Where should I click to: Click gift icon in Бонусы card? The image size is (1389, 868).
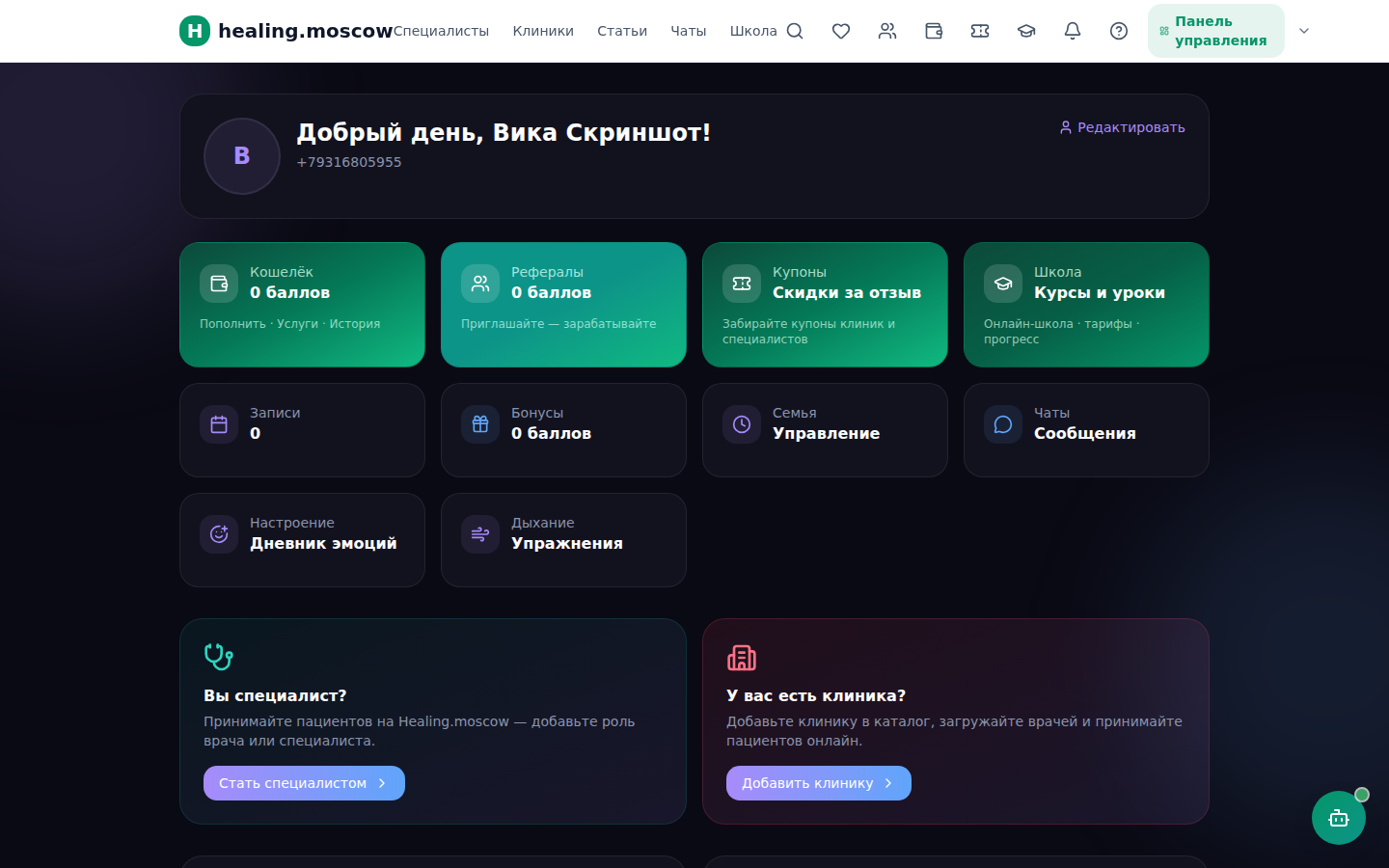(x=480, y=424)
